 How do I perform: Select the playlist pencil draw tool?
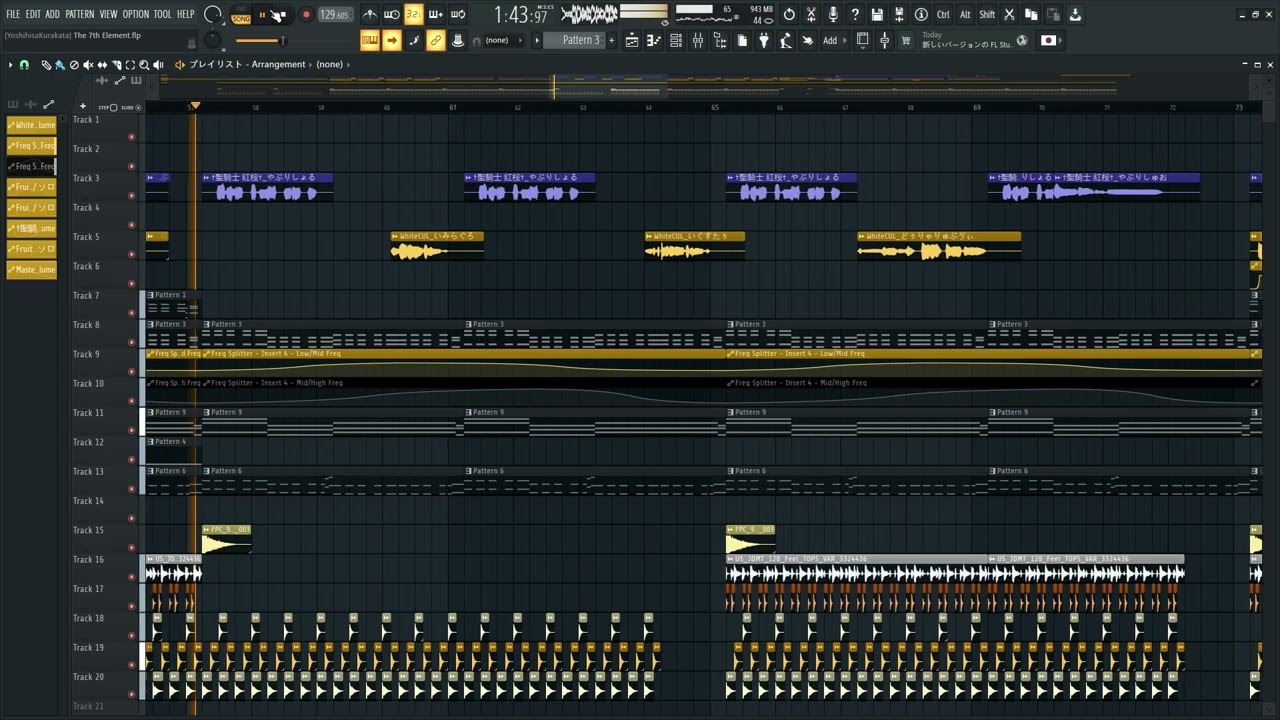(x=46, y=64)
